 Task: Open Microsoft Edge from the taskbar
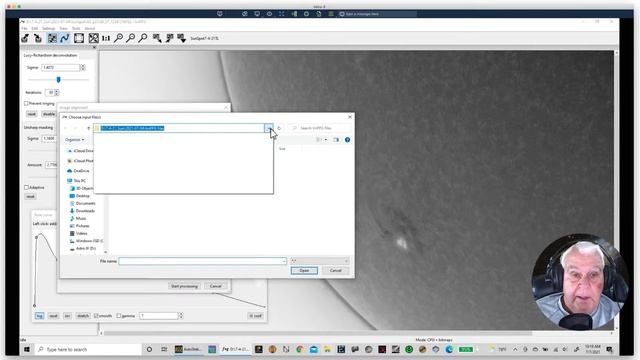(x=449, y=349)
